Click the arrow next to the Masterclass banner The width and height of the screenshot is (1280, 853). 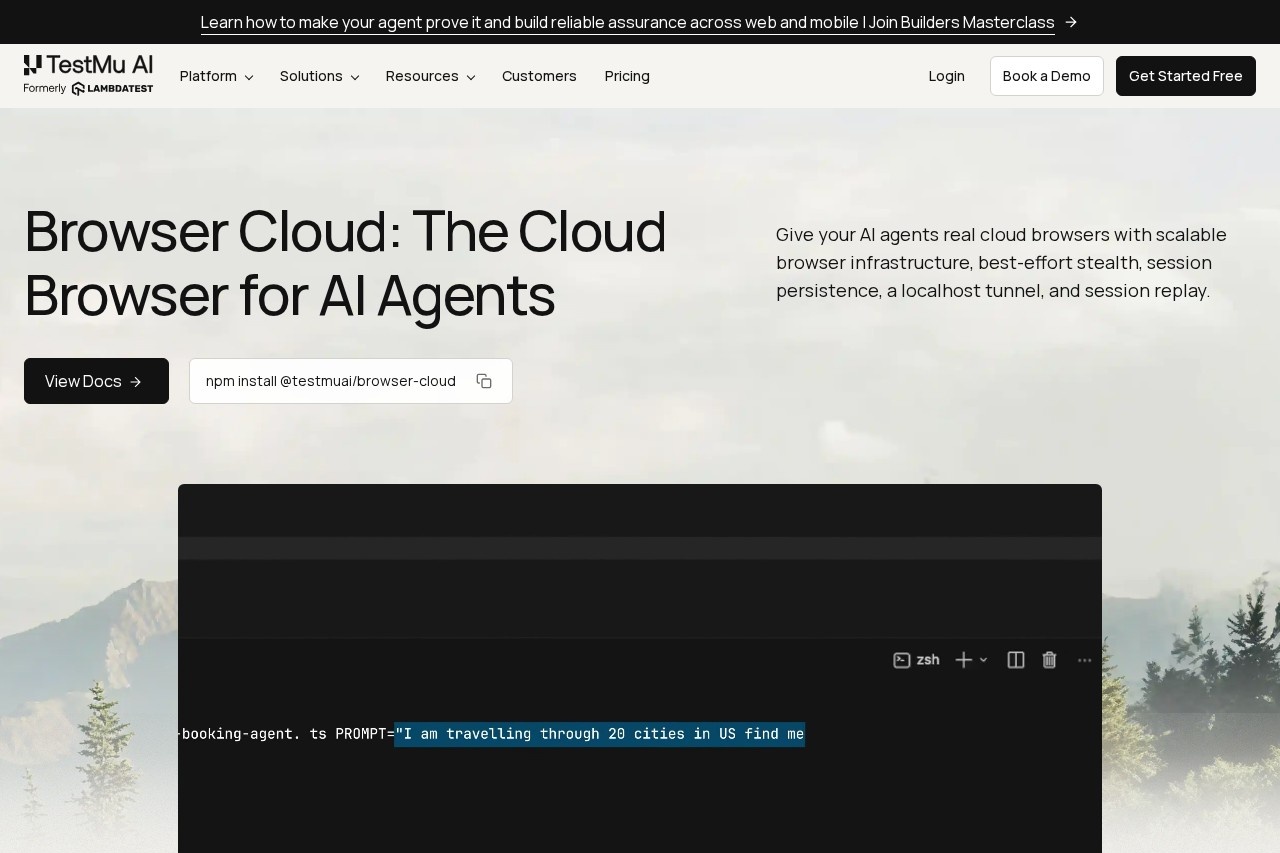pos(1071,22)
